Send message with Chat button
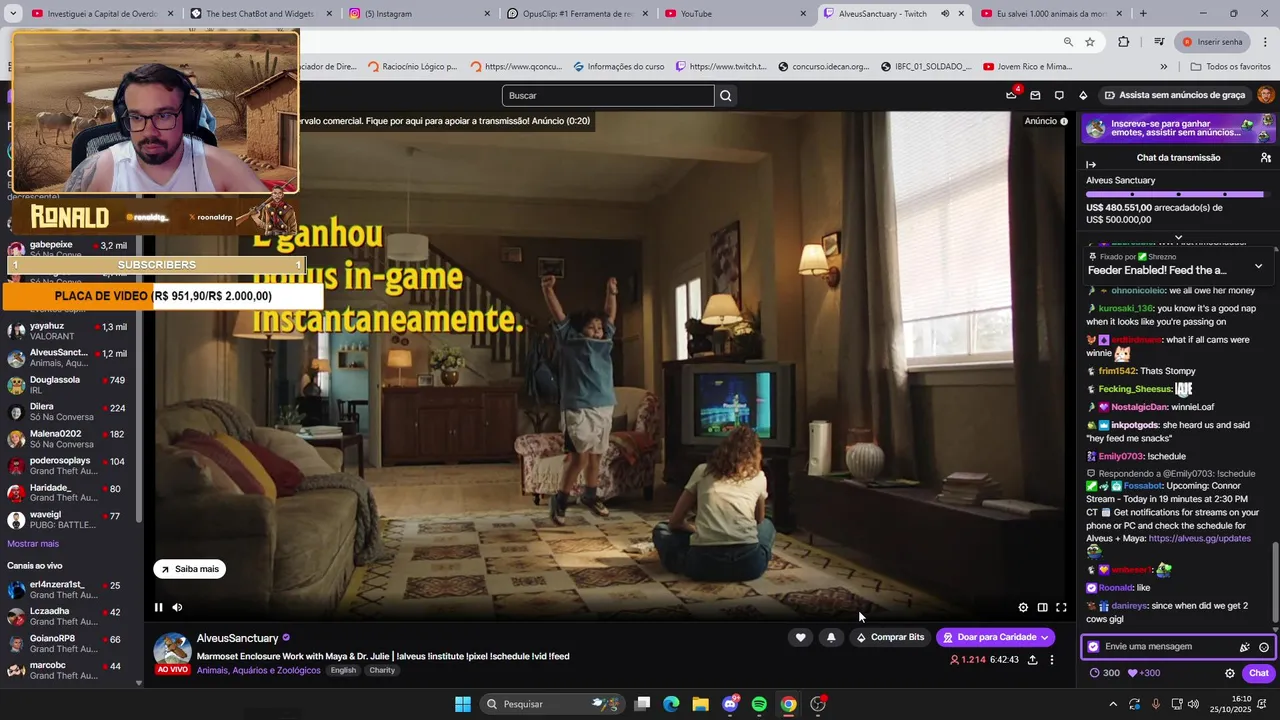1280x720 pixels. point(1258,673)
